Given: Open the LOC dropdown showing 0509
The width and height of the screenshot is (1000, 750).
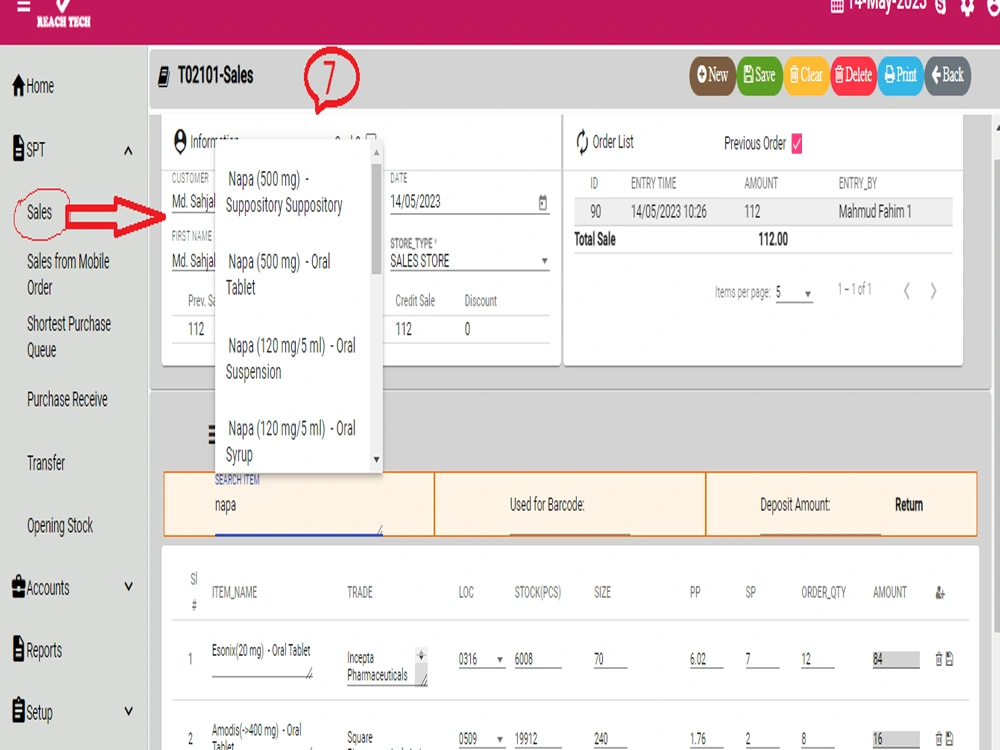Looking at the screenshot, I should [482, 739].
